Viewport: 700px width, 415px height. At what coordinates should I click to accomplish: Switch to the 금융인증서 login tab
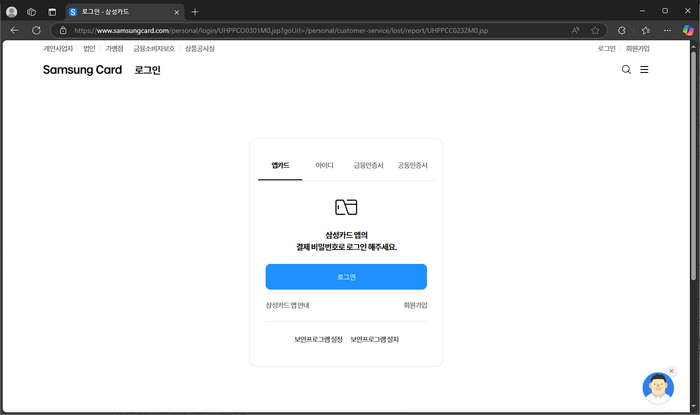tap(369, 166)
